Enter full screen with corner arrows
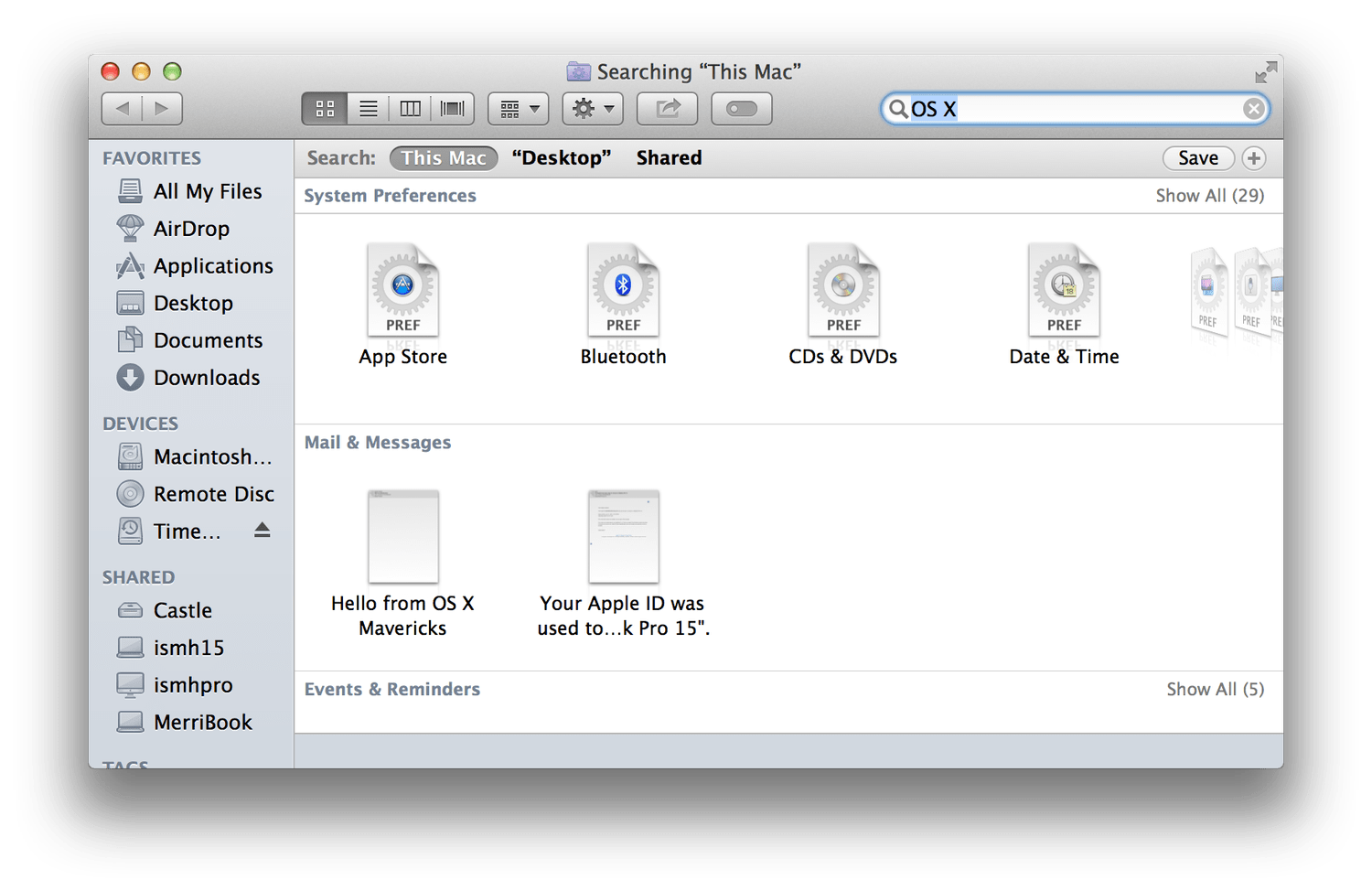1372x891 pixels. point(1266,72)
